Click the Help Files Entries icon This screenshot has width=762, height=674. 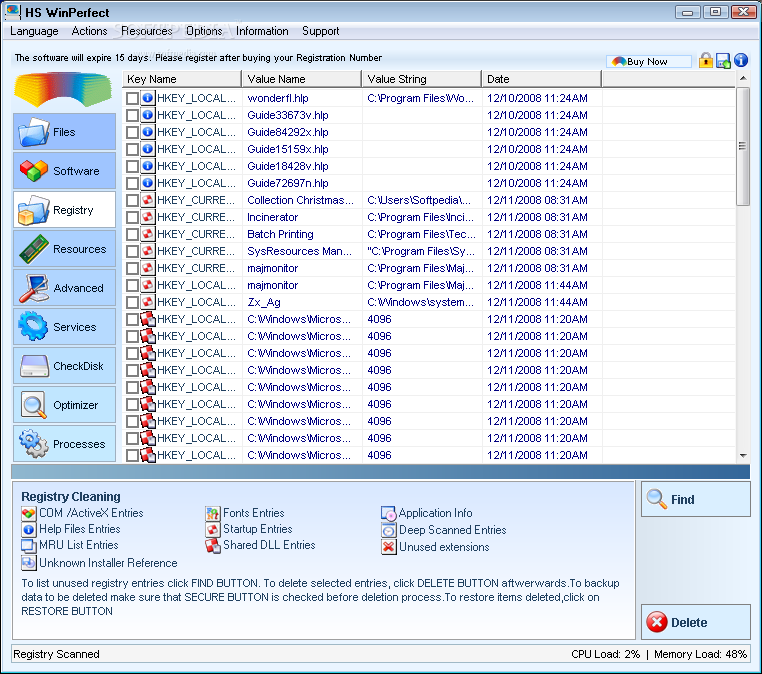29,529
